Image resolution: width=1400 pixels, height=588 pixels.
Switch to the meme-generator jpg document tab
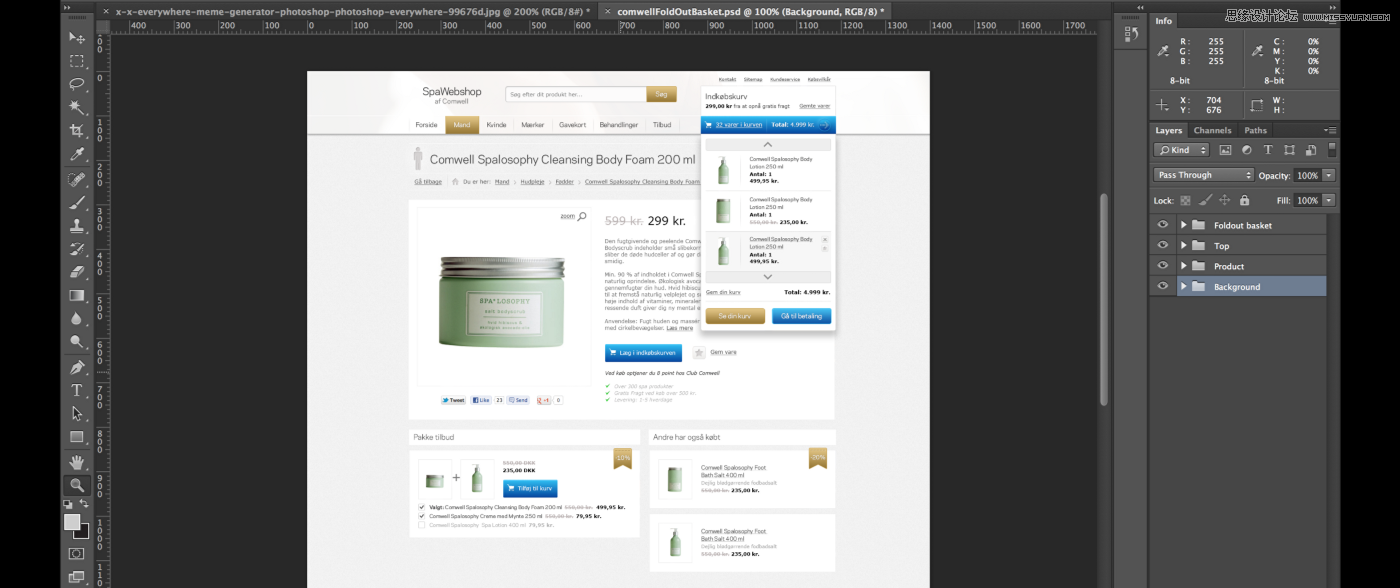click(352, 11)
